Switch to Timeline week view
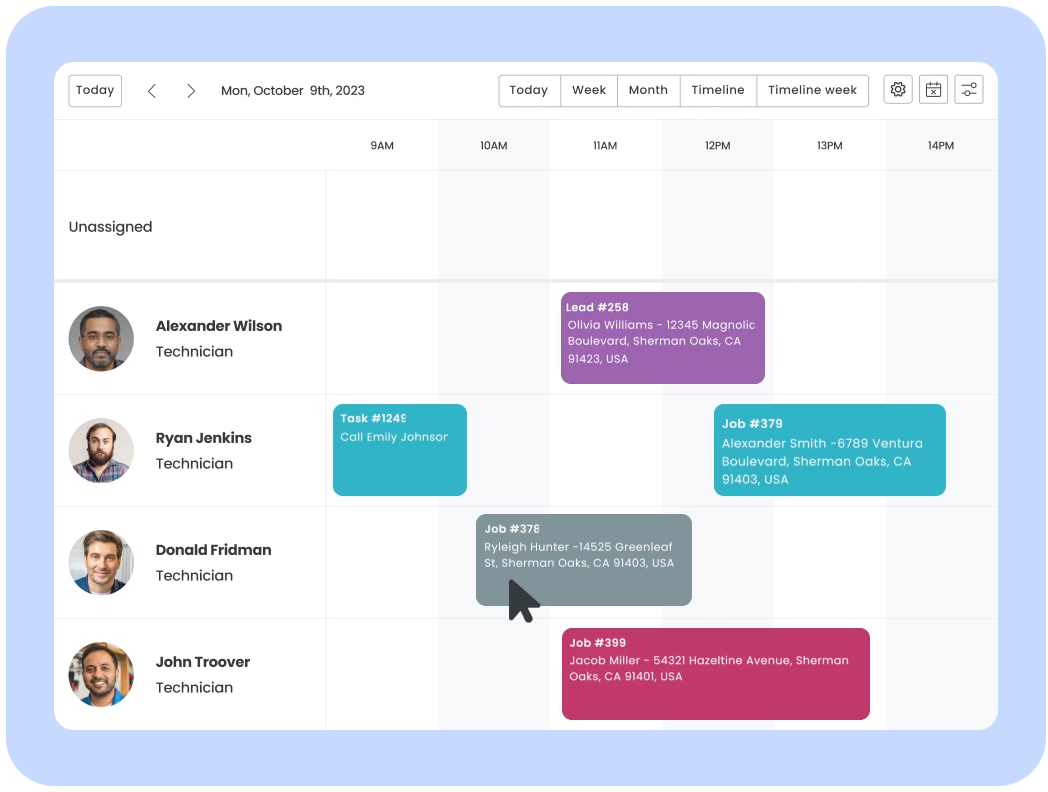The width and height of the screenshot is (1048, 792). [x=812, y=90]
